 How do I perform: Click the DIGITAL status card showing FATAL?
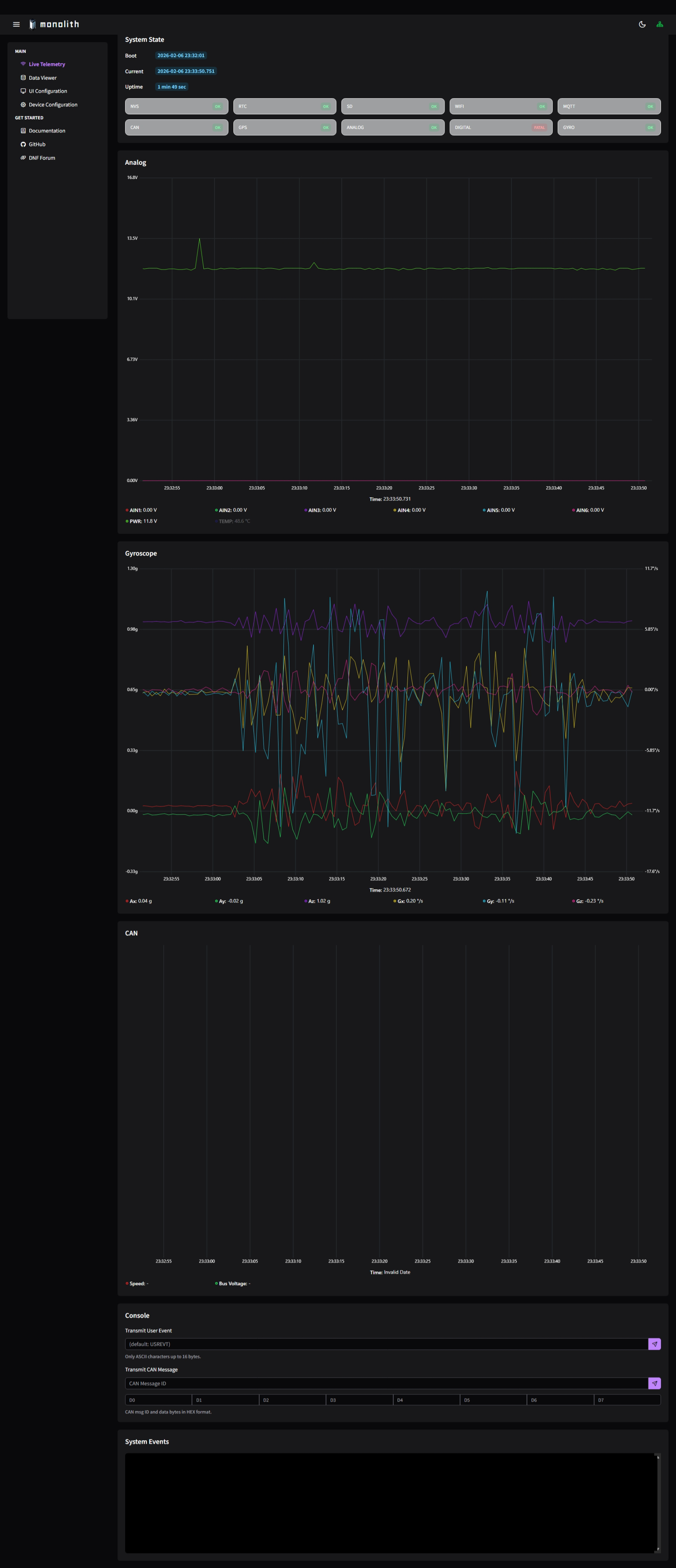click(x=501, y=127)
